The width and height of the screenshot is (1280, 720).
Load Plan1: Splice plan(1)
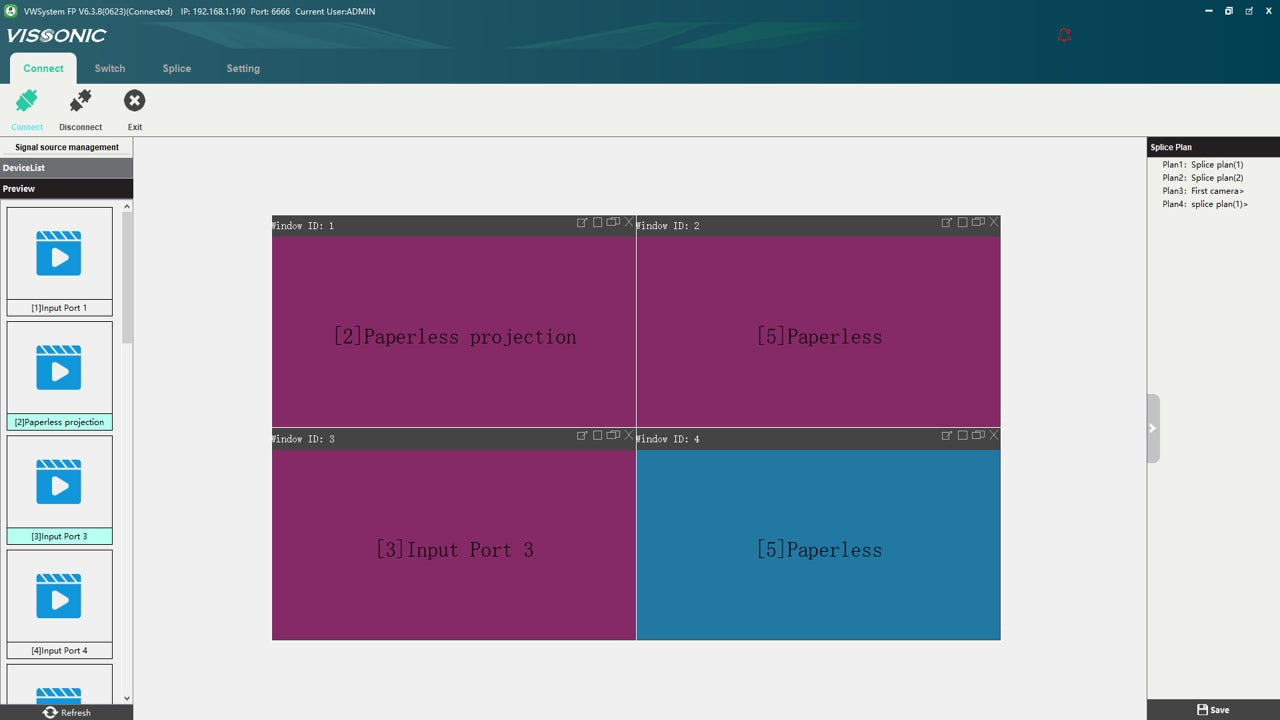[1203, 165]
